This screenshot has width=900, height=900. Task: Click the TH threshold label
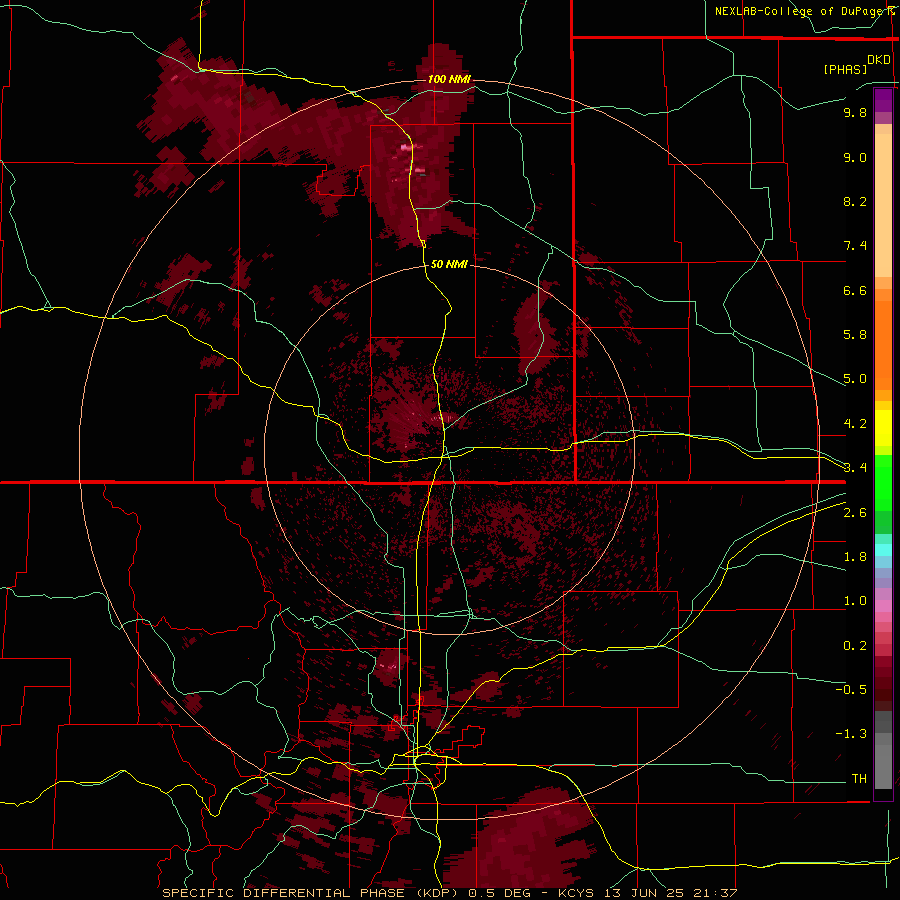point(859,778)
